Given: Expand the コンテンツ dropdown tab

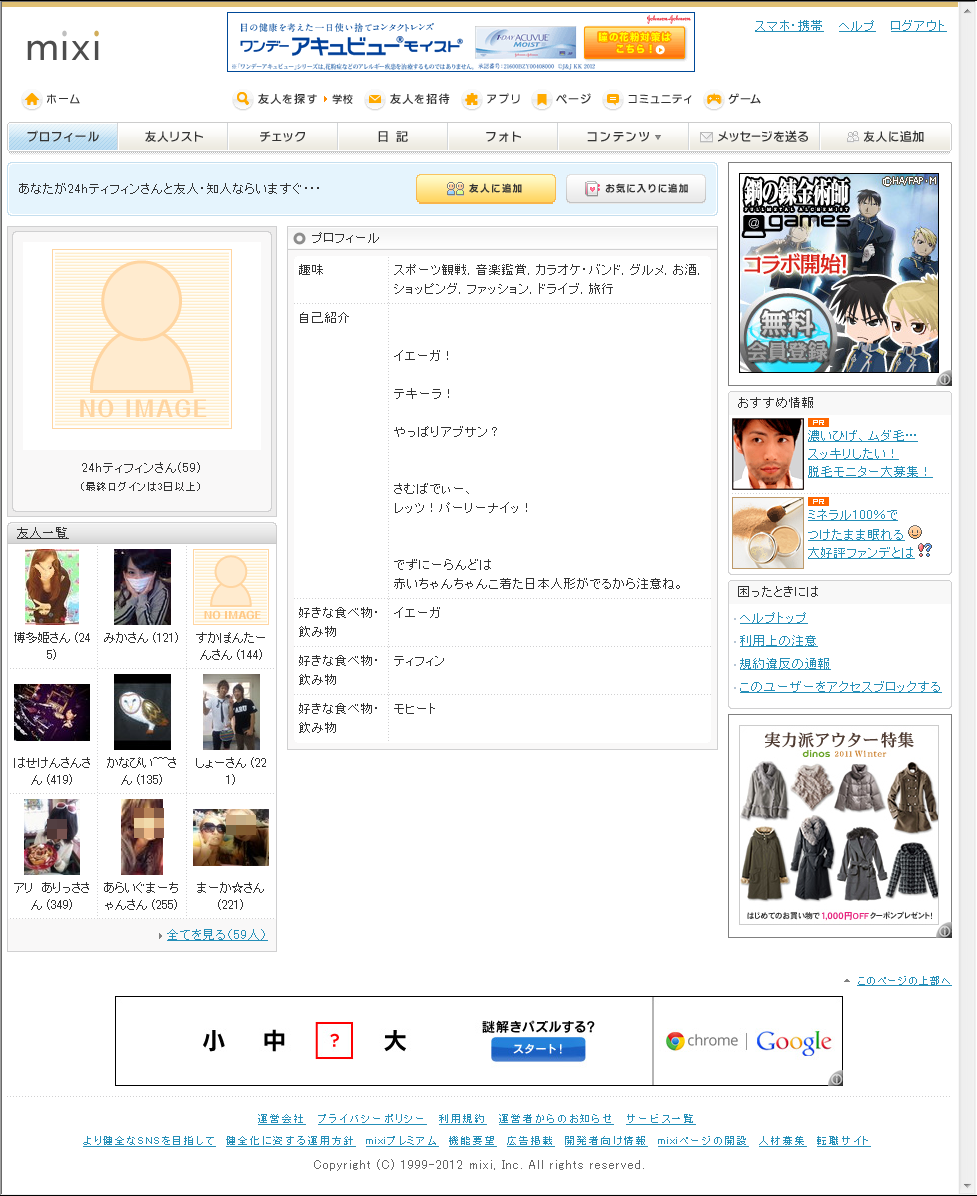Looking at the screenshot, I should 623,137.
